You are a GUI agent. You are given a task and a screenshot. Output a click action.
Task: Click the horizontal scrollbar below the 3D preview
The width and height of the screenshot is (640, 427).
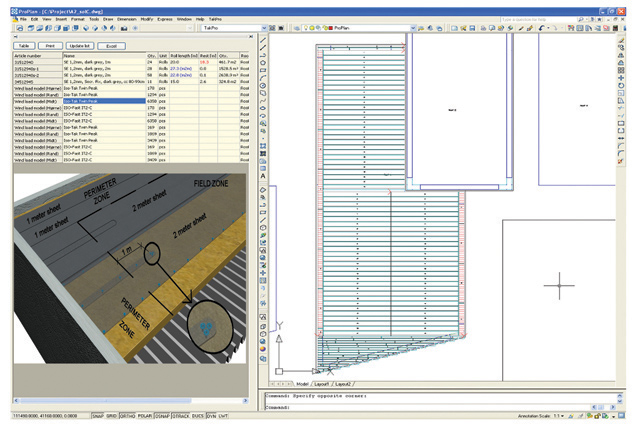coord(131,401)
